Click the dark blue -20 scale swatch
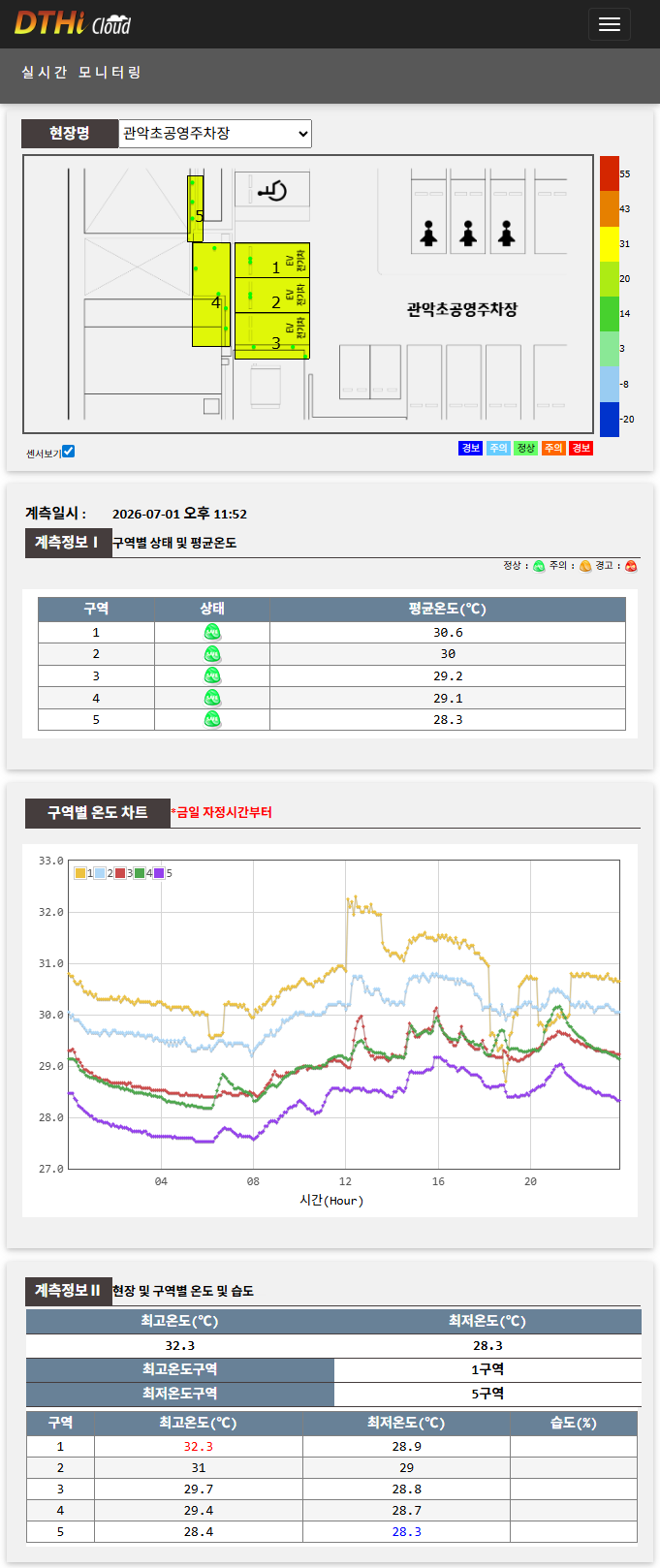Screen dimensions: 660x1568 (609, 419)
